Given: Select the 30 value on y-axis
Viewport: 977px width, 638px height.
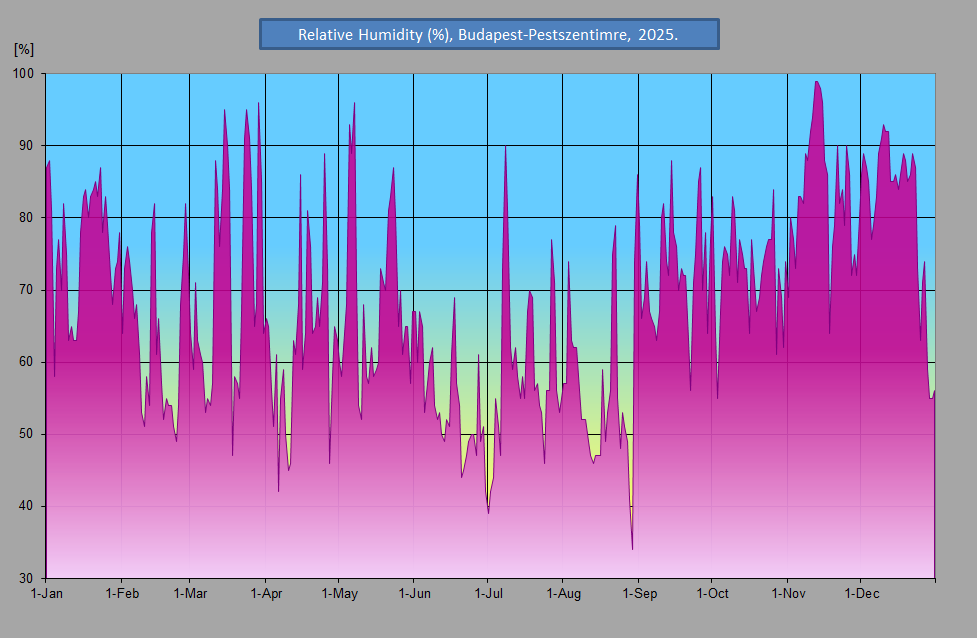Looking at the screenshot, I should point(26,578).
